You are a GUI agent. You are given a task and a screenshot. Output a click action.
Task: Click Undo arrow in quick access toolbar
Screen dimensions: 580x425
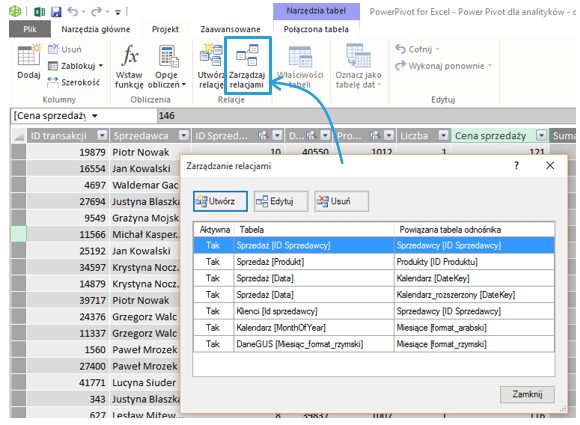73,12
